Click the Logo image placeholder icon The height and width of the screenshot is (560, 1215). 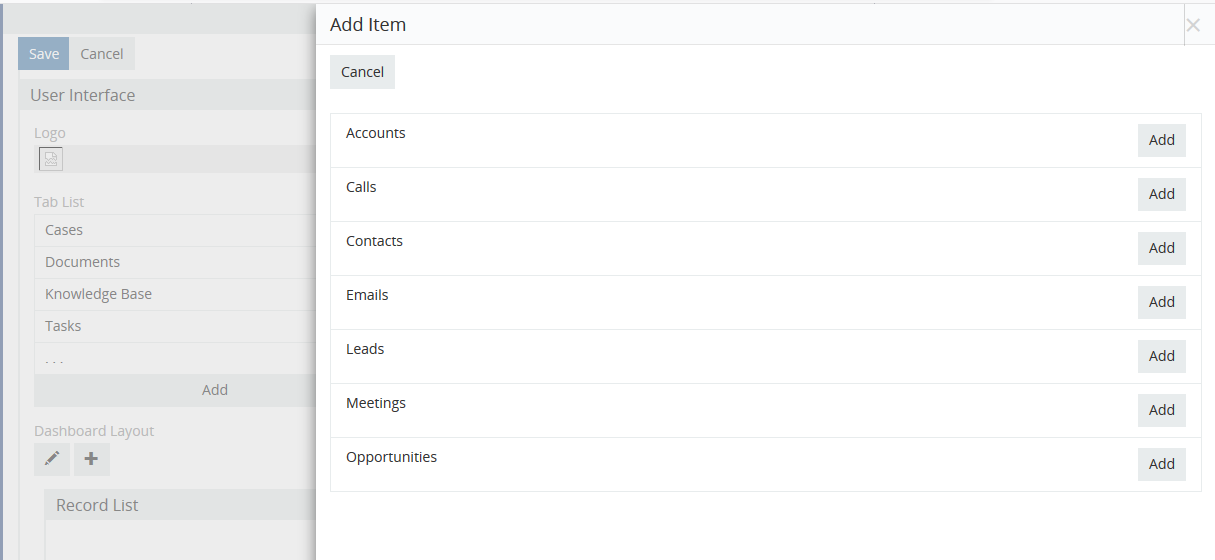(x=50, y=159)
